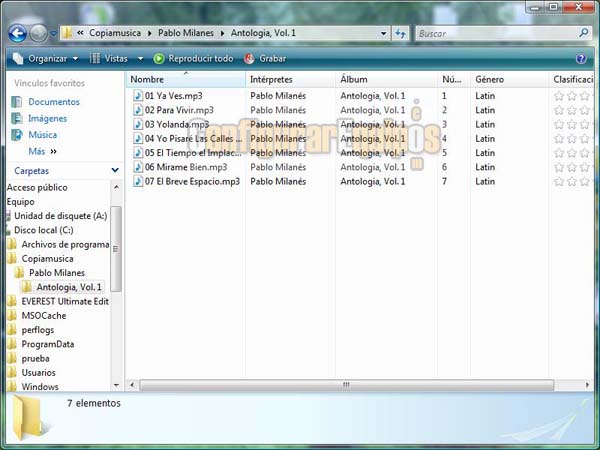Go back with the blue Back arrow
The image size is (600, 450).
17,34
